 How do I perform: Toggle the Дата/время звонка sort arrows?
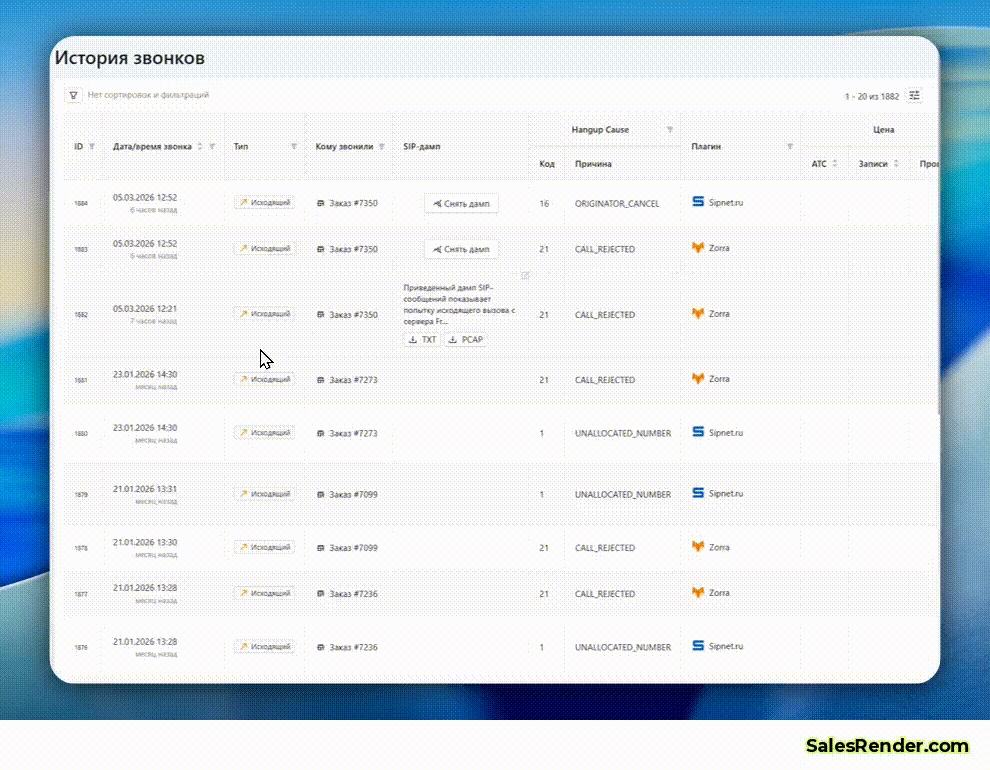198,146
